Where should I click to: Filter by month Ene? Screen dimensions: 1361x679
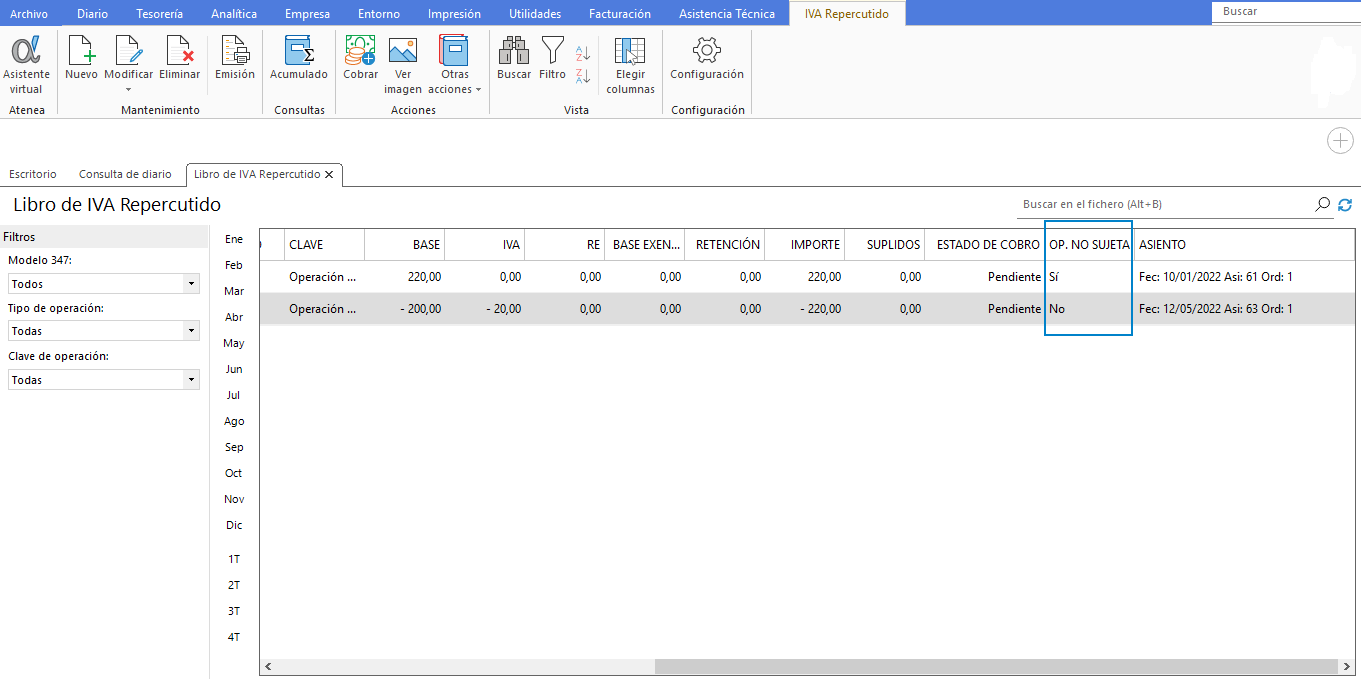click(x=234, y=239)
